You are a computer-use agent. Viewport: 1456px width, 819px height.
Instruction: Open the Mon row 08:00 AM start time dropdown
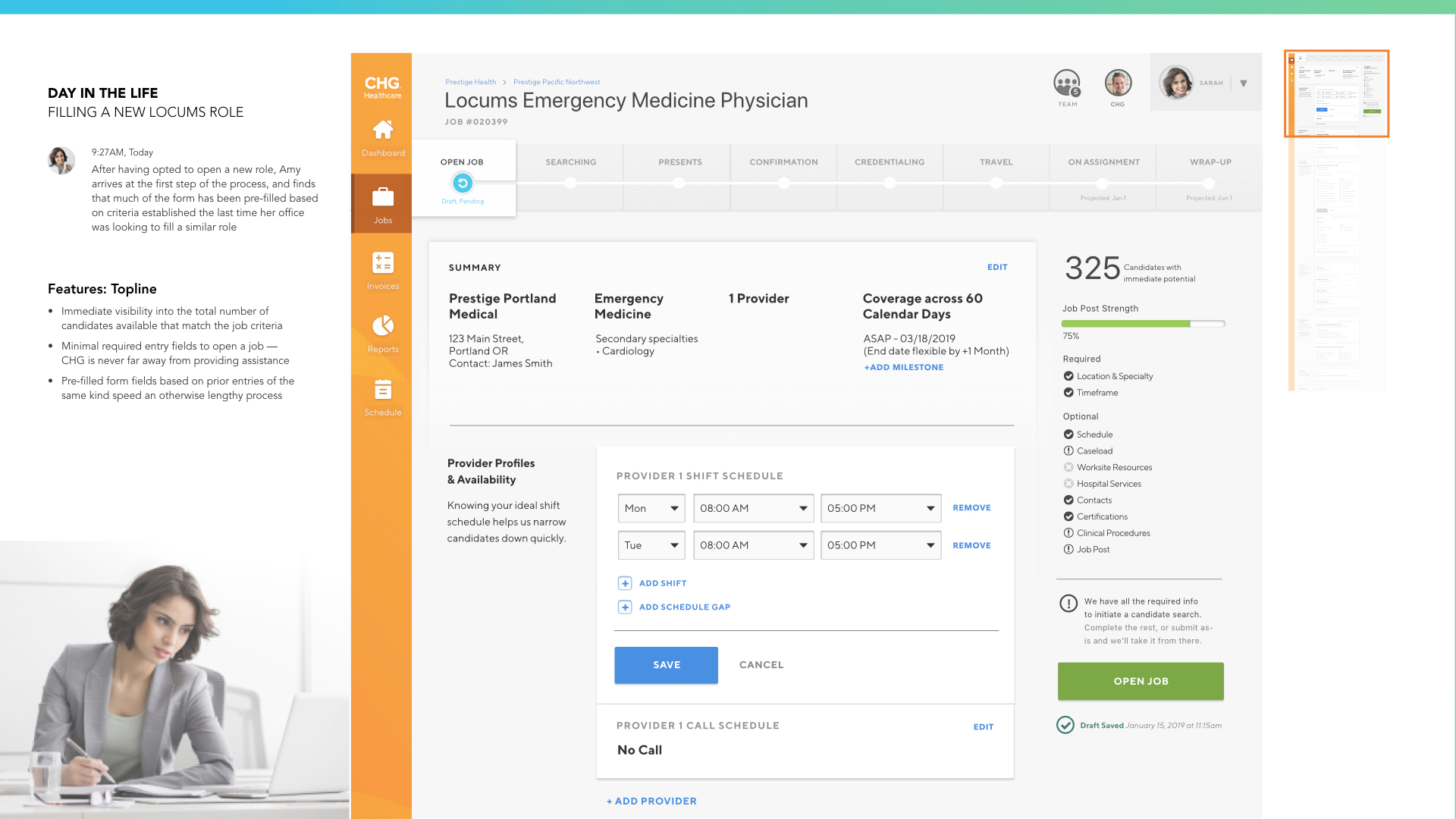(754, 508)
